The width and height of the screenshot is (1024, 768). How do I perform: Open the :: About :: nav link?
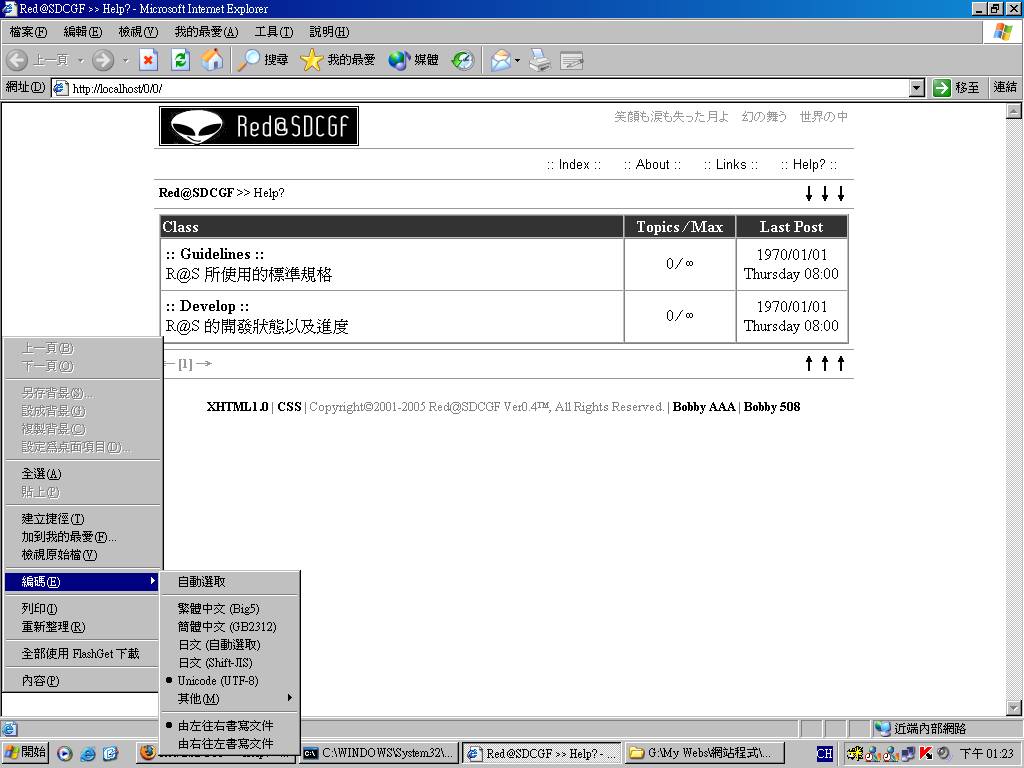[x=652, y=165]
